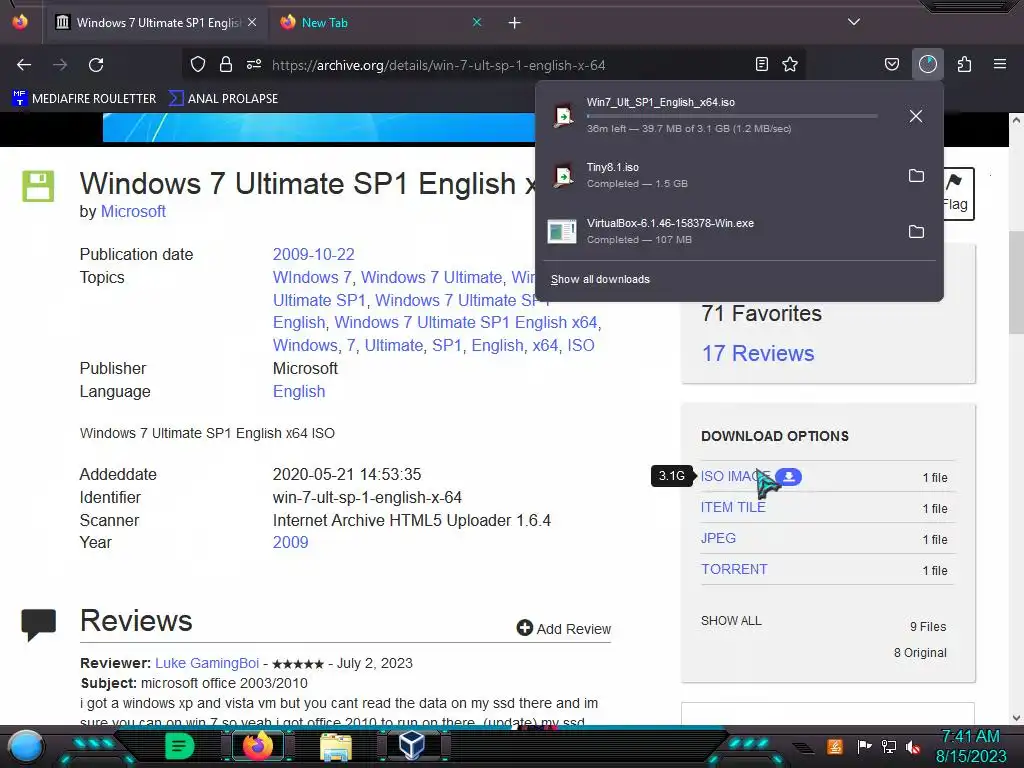Open File Explorer from the taskbar
The width and height of the screenshot is (1024, 768).
(x=336, y=746)
